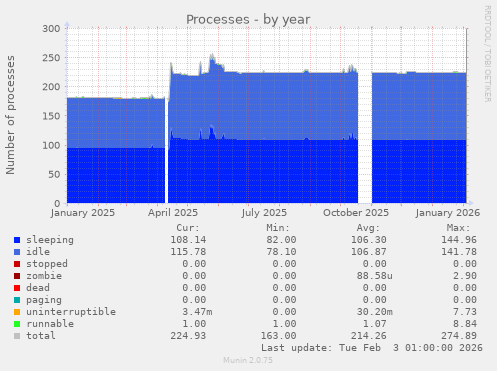Click the zombie legend color swatch
The image size is (497, 371).
click(17, 276)
